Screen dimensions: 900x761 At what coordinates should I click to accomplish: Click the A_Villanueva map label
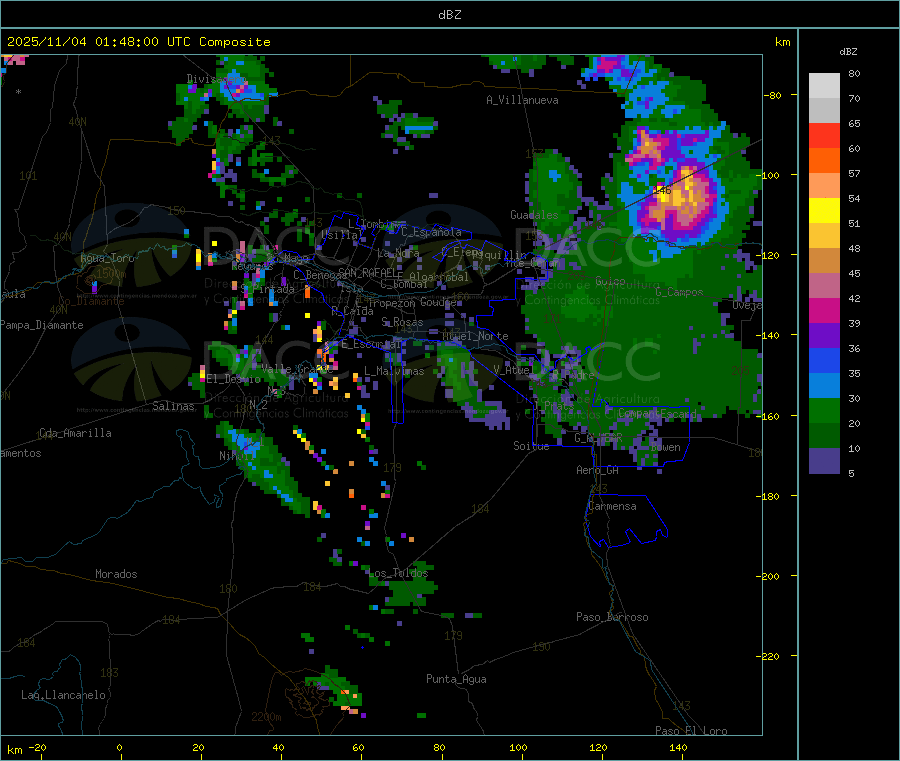522,100
